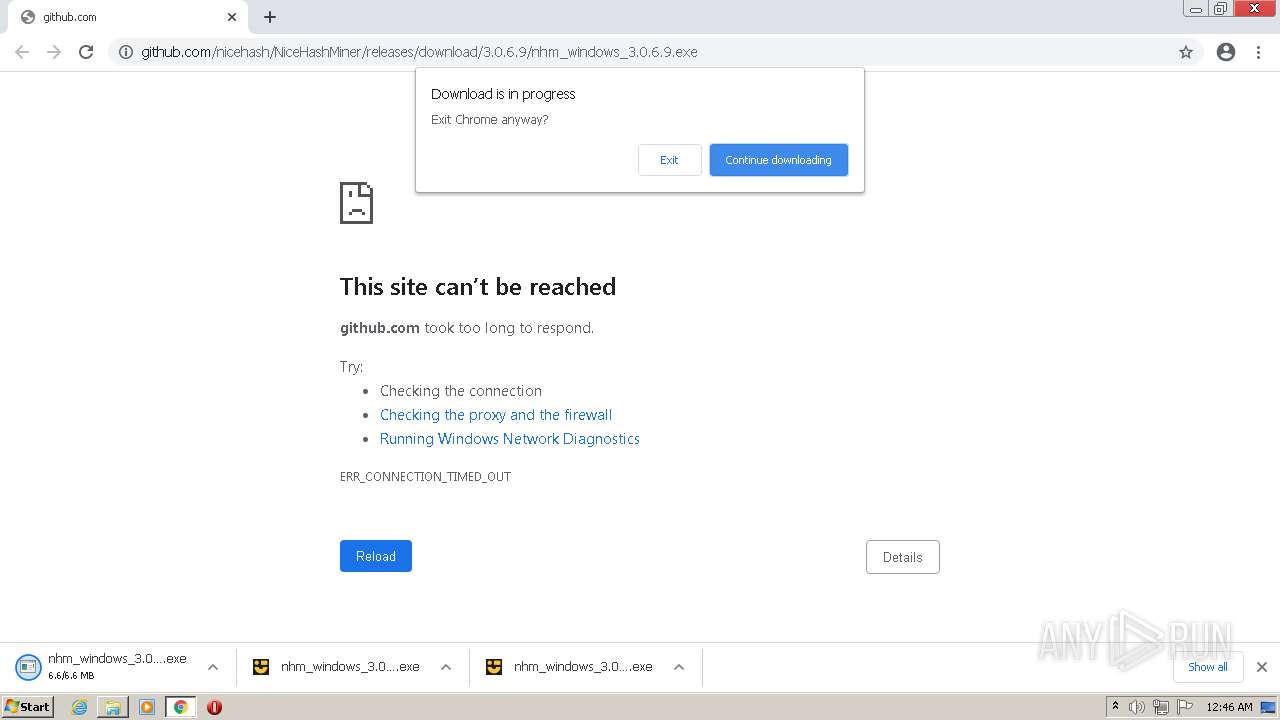Click Show all downloads button

coord(1207,667)
